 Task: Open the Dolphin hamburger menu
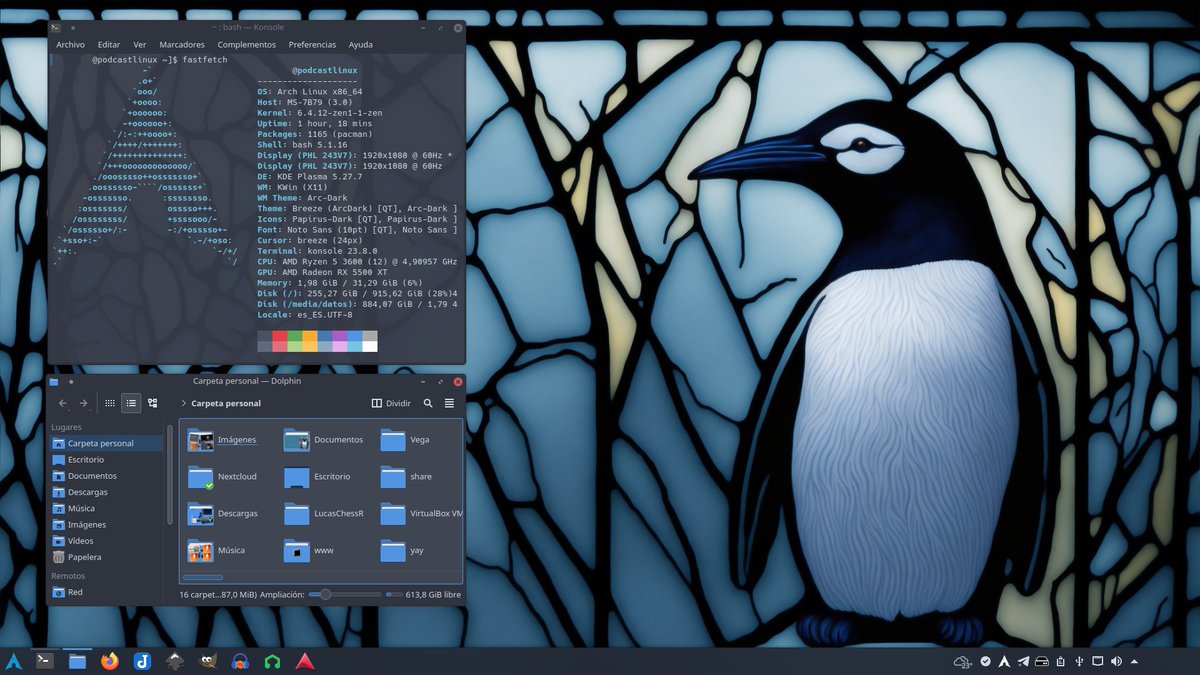pos(449,403)
